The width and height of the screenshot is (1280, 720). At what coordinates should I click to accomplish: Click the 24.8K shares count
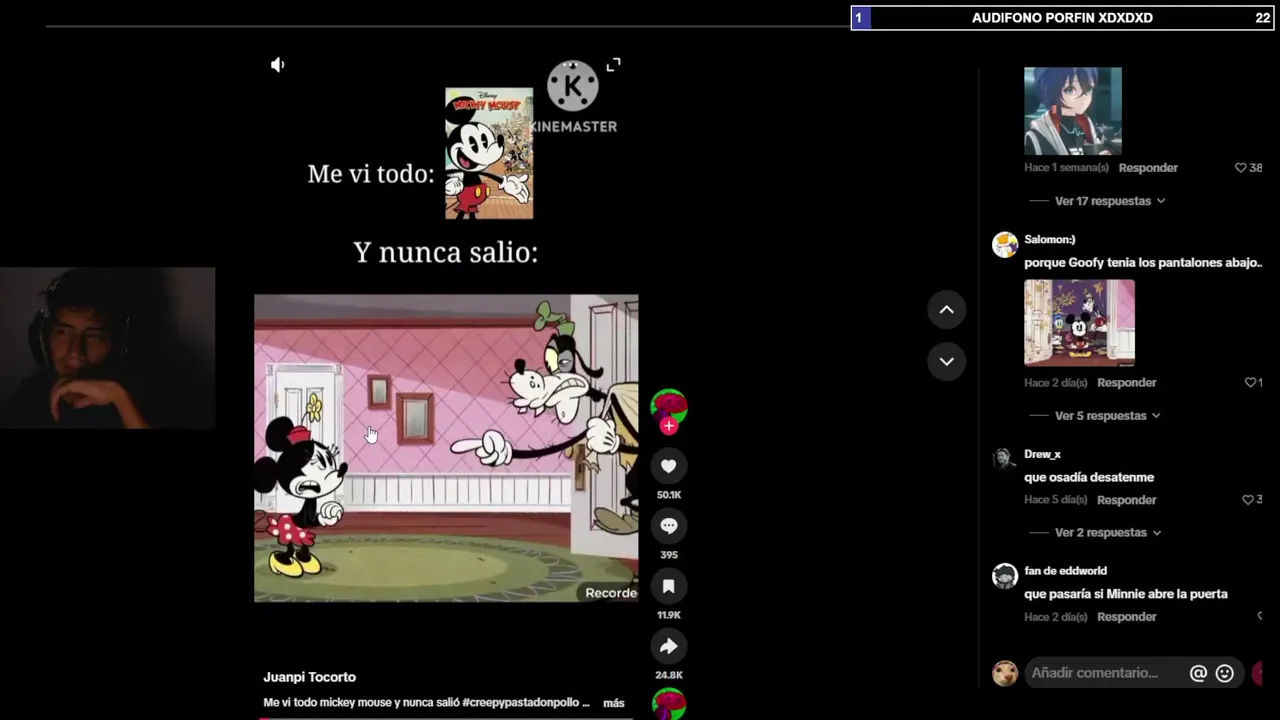coord(669,675)
